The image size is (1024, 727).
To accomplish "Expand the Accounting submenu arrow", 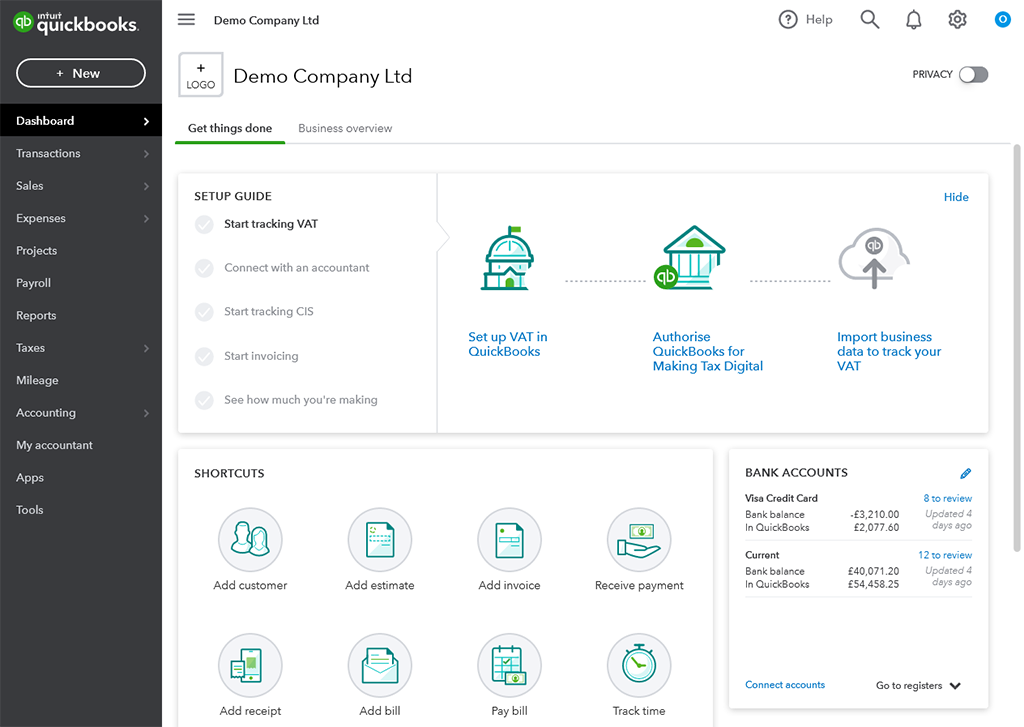I will 146,413.
